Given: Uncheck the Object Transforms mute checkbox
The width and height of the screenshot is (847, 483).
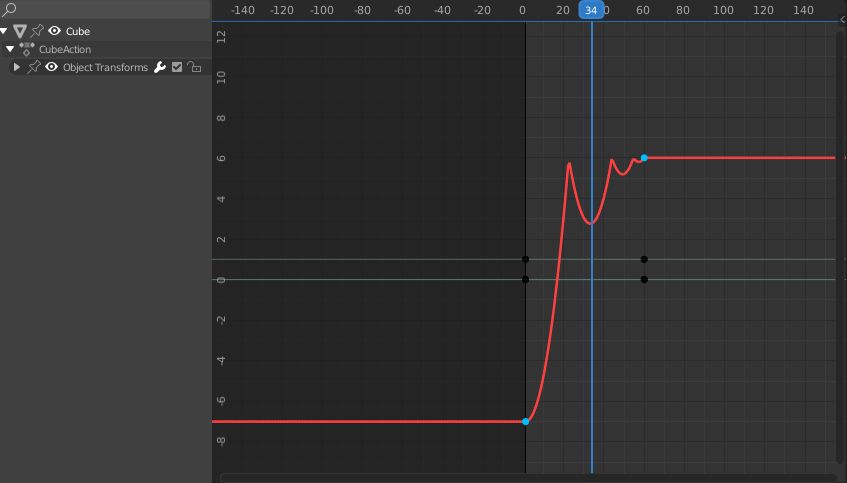Looking at the screenshot, I should pos(177,67).
